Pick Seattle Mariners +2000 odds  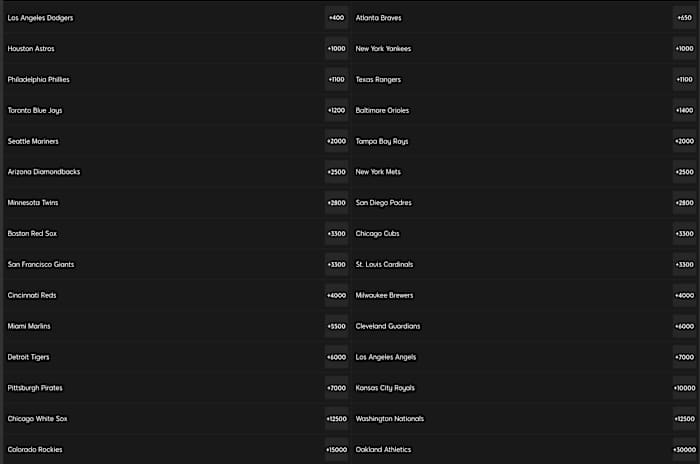pyautogui.click(x=336, y=142)
